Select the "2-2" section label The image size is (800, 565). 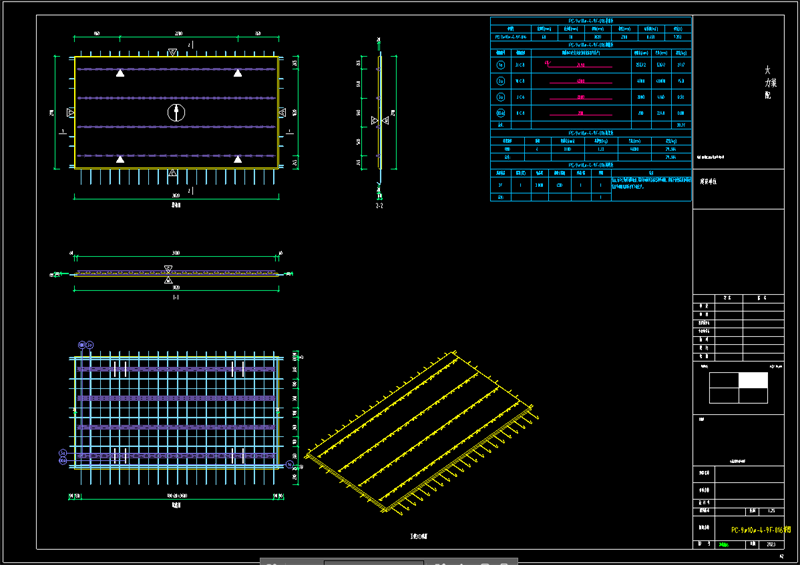[x=379, y=206]
